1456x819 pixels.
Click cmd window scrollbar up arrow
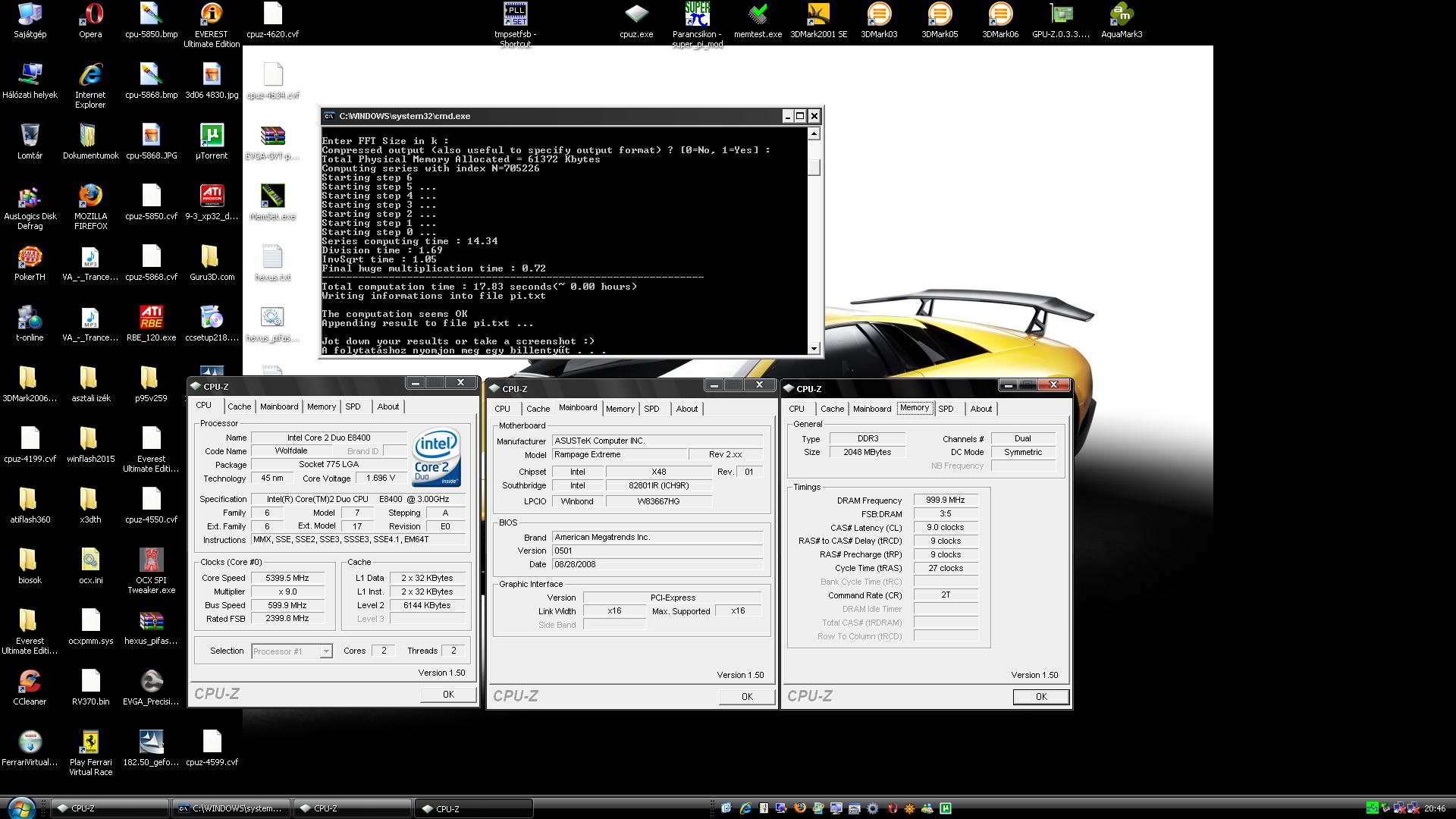click(814, 133)
